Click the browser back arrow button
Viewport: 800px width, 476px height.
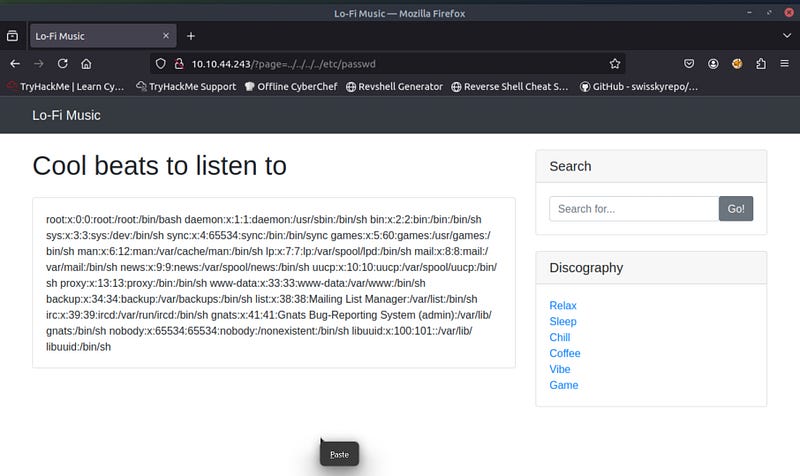14,63
